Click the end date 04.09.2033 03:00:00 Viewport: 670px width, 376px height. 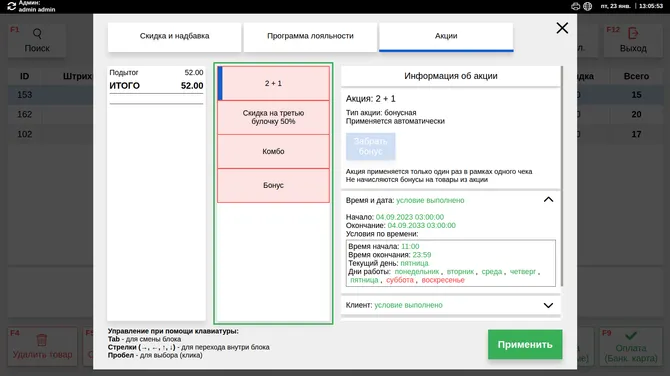421,226
